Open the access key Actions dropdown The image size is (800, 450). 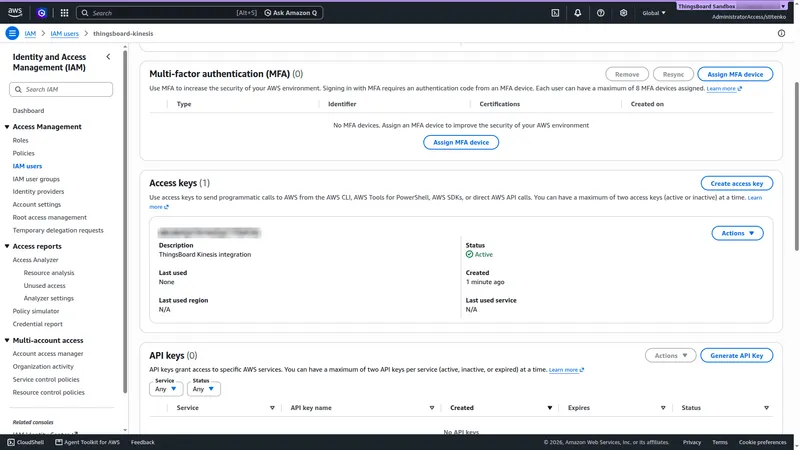(737, 233)
